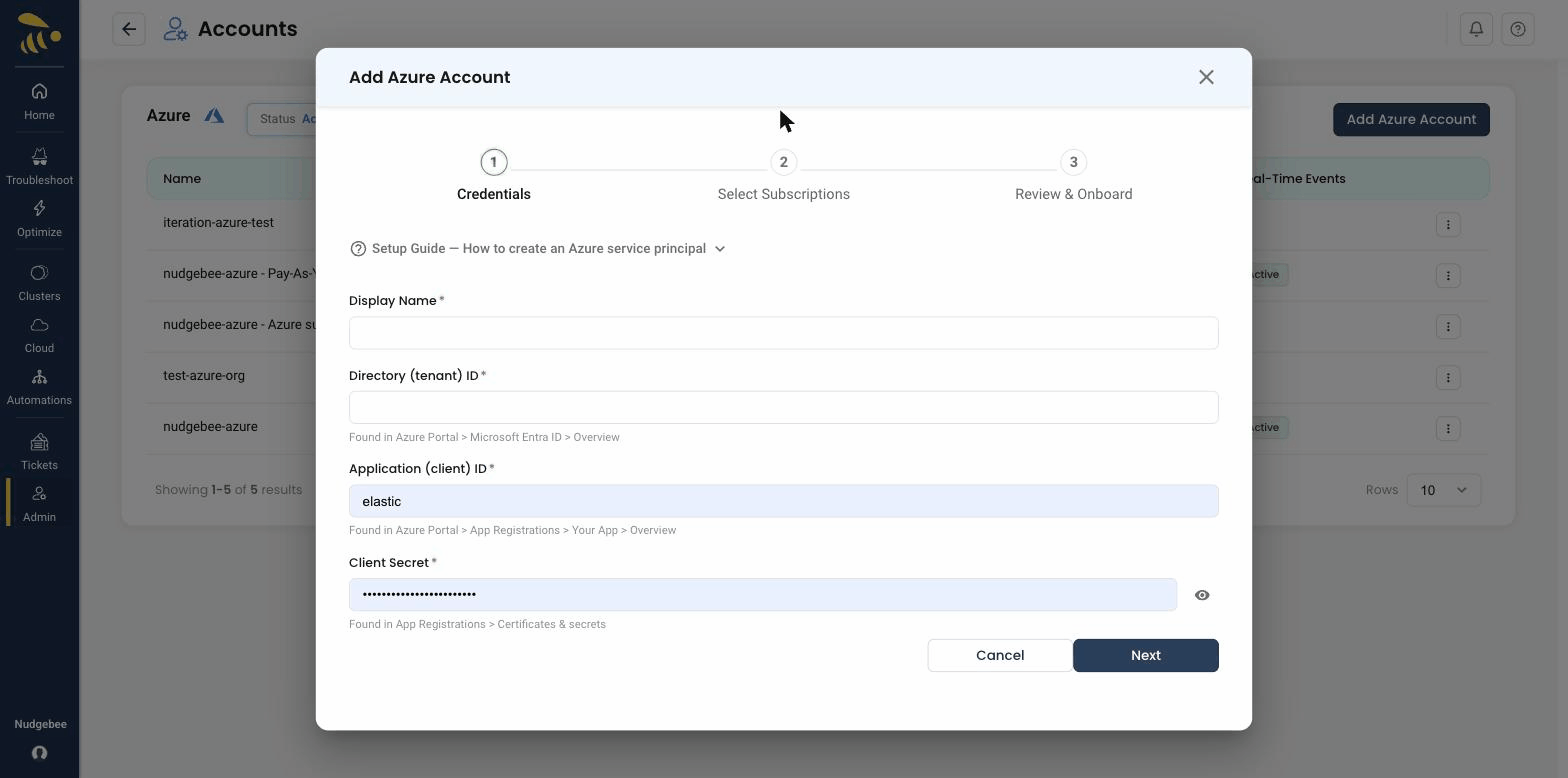The height and width of the screenshot is (778, 1568).
Task: Open the Cloud sidebar section
Action: 39,334
